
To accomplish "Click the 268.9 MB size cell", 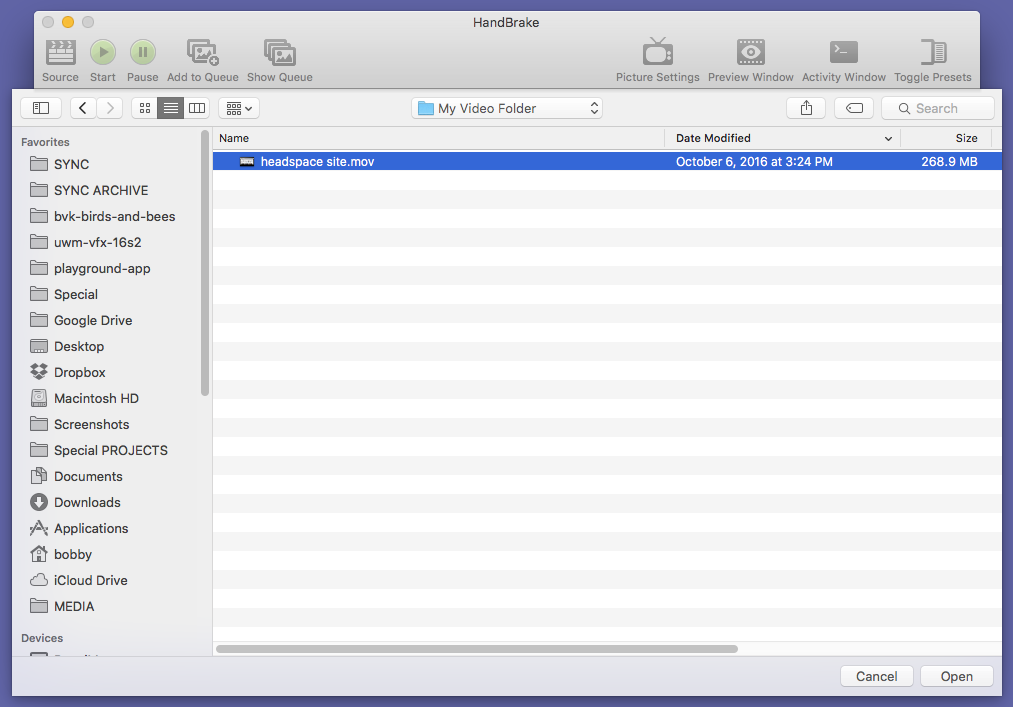I will pyautogui.click(x=949, y=162).
